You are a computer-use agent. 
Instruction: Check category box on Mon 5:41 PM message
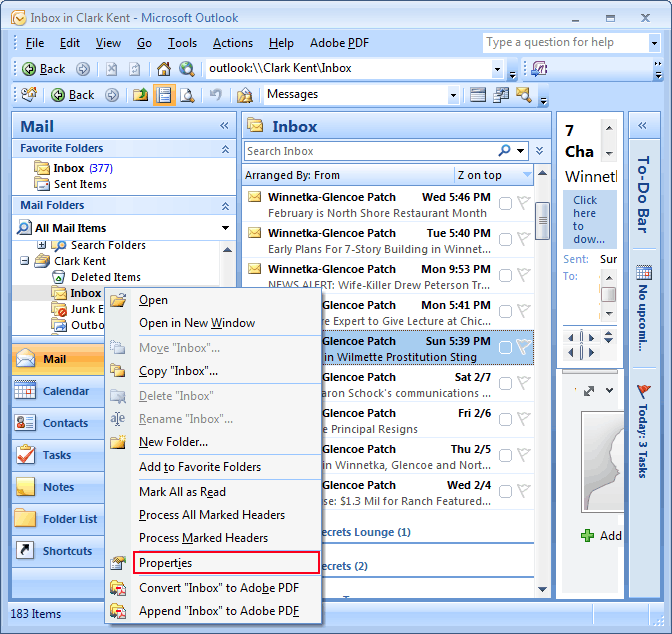(505, 311)
